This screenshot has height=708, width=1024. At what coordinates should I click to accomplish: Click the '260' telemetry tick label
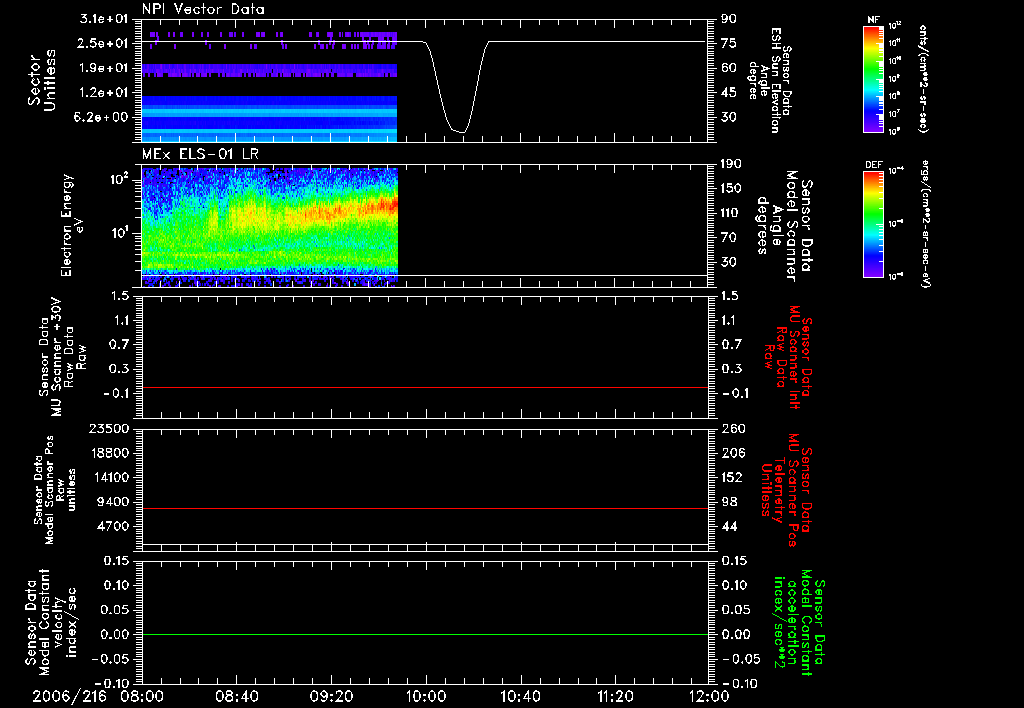point(732,429)
